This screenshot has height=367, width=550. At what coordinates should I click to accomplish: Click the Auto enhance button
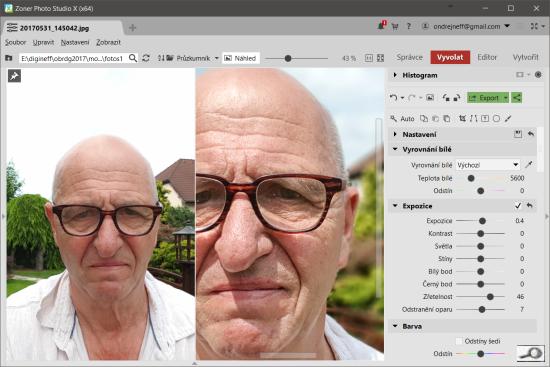point(402,119)
